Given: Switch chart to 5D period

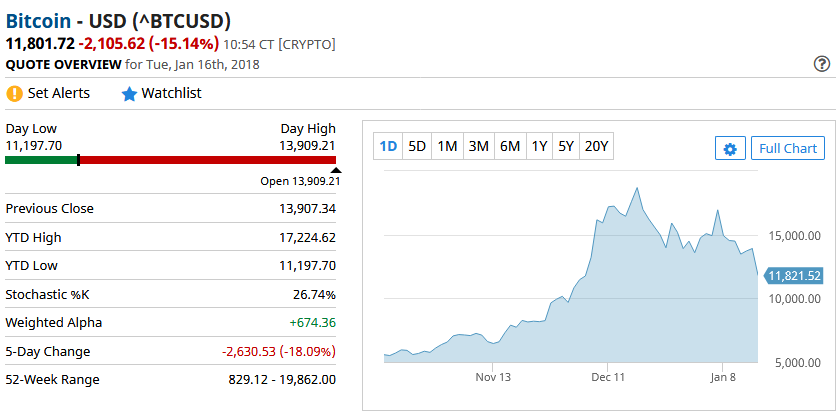Looking at the screenshot, I should tap(417, 146).
